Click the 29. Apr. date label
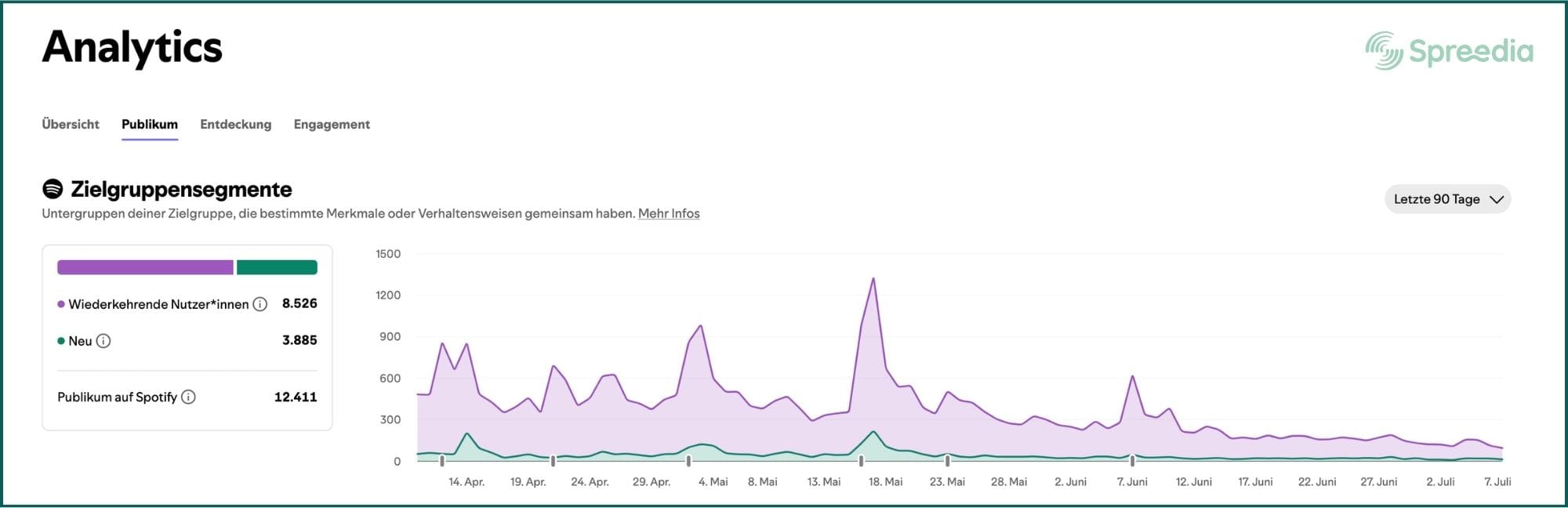 (652, 482)
